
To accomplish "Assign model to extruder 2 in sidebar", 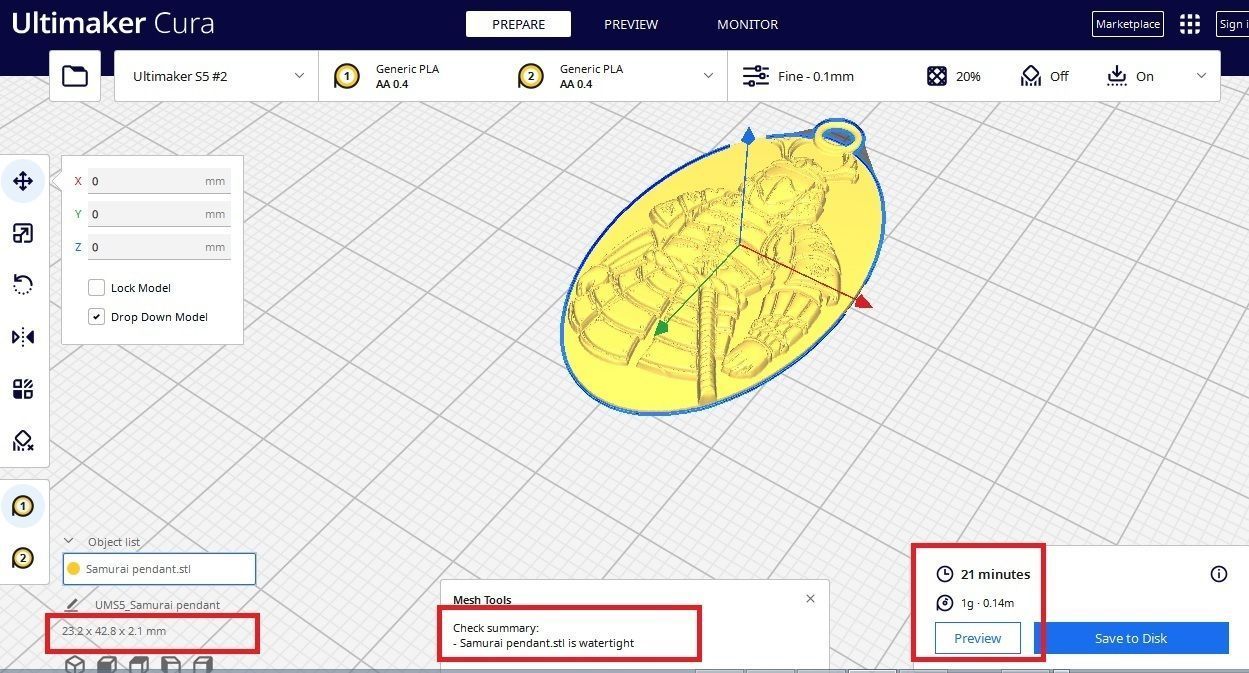I will tap(23, 558).
